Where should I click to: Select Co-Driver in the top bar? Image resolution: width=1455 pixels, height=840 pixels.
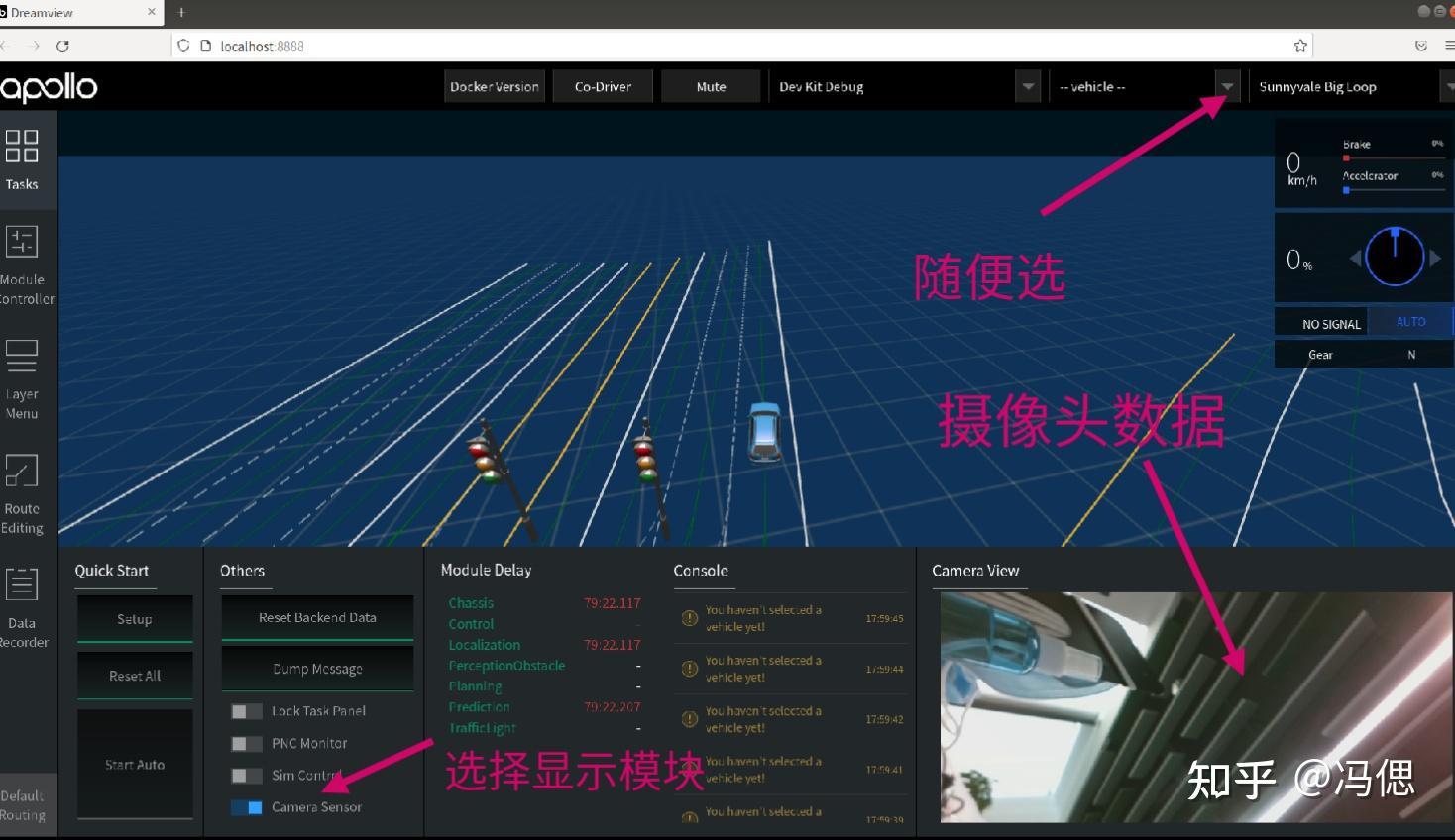tap(602, 86)
